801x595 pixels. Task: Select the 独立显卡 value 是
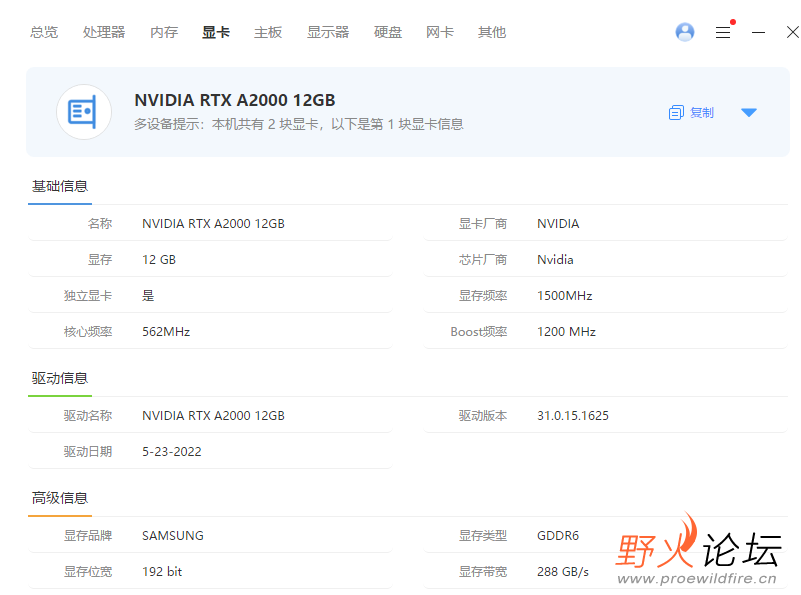point(148,296)
